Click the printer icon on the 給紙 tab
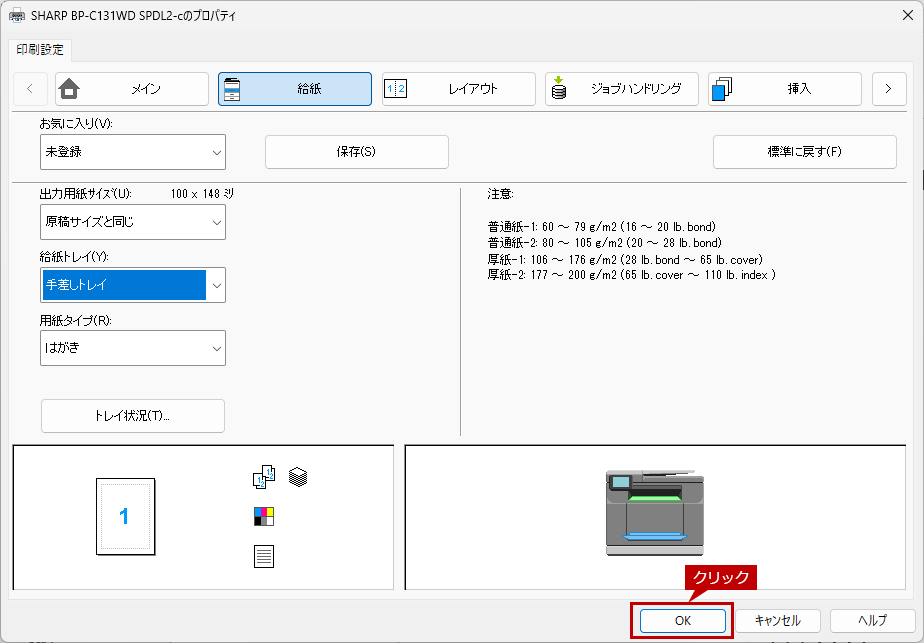This screenshot has height=643, width=924. click(x=232, y=89)
